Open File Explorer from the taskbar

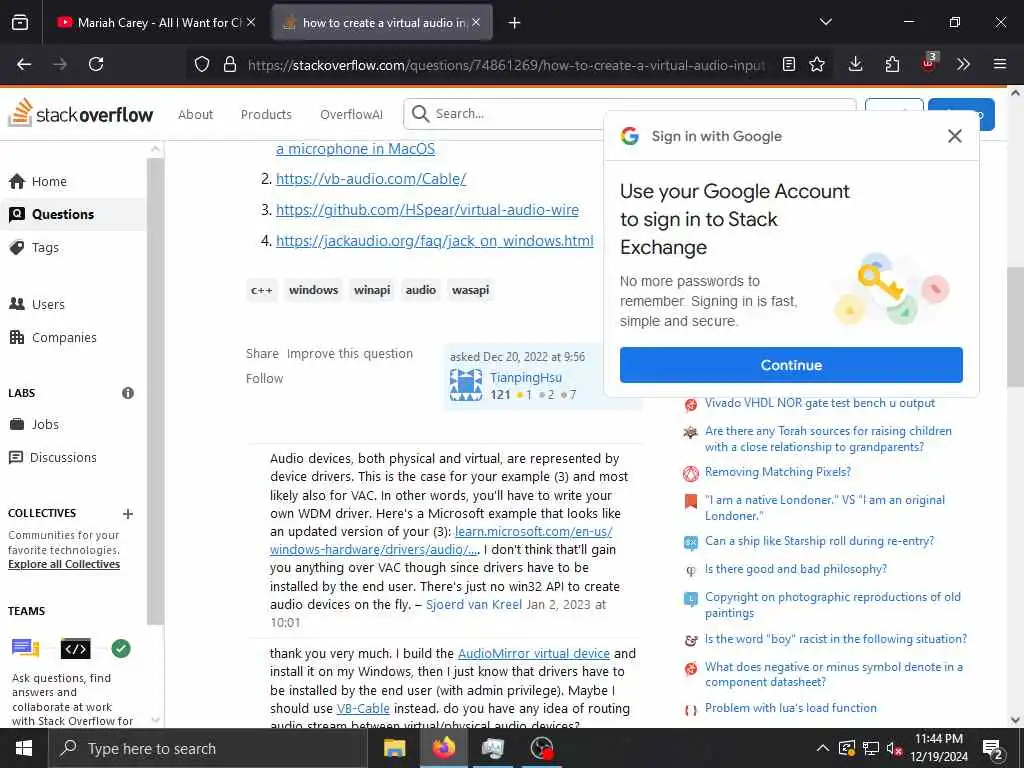pos(394,748)
